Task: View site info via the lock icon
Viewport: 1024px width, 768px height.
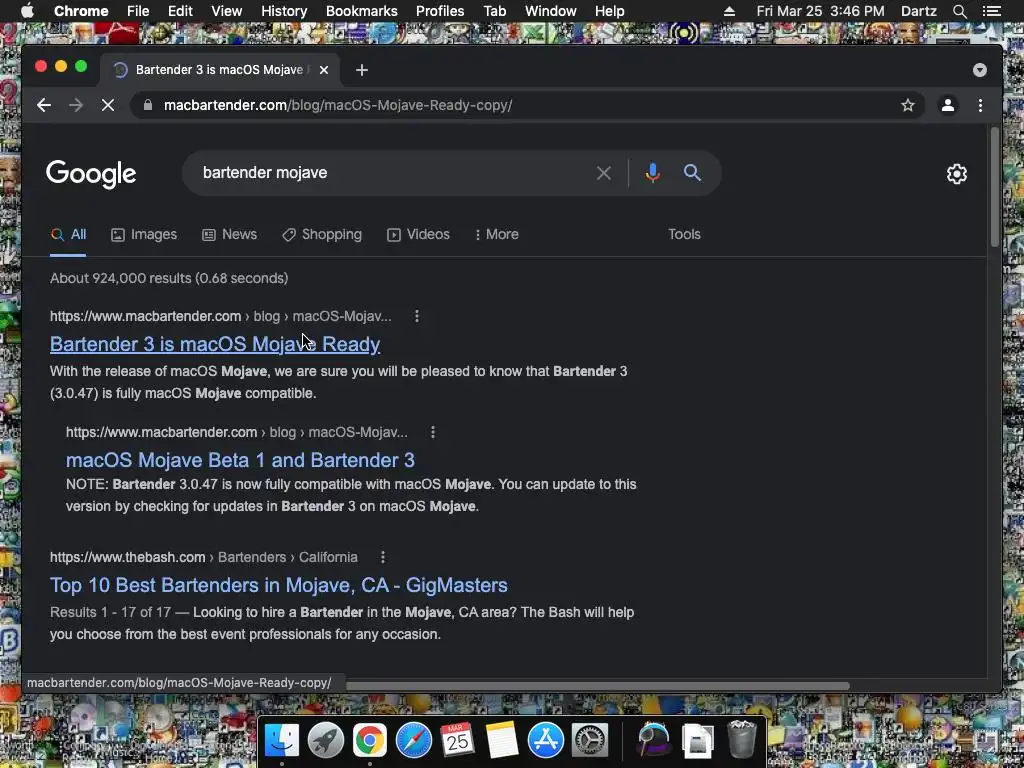Action: click(x=148, y=105)
